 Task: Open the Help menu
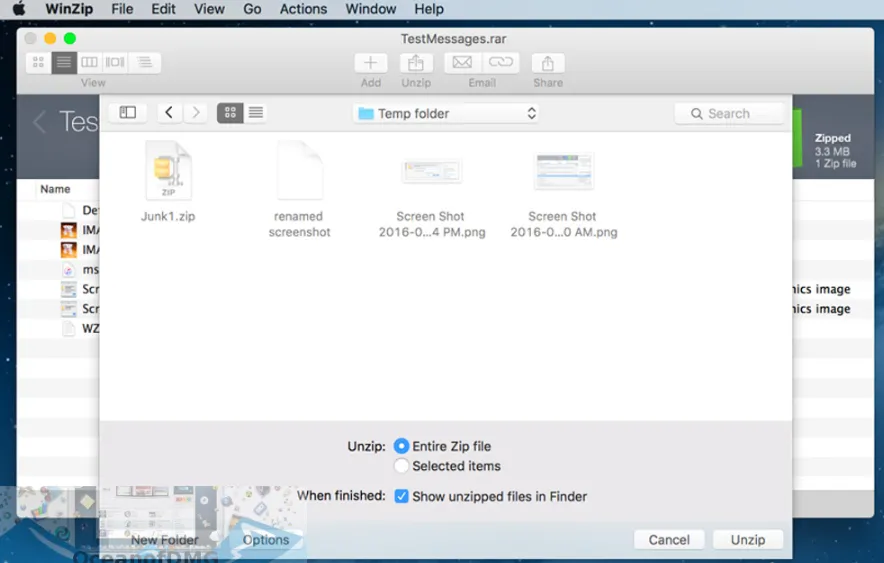(429, 9)
